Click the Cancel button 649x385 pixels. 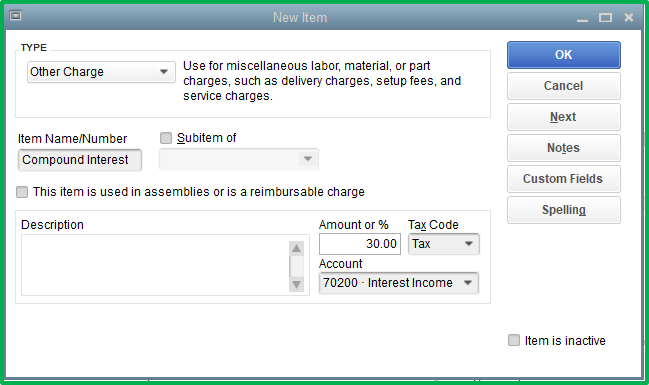(563, 86)
